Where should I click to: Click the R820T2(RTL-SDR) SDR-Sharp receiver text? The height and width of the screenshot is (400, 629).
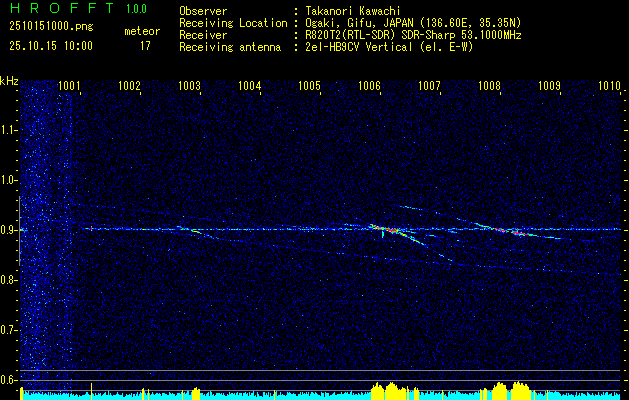413,35
